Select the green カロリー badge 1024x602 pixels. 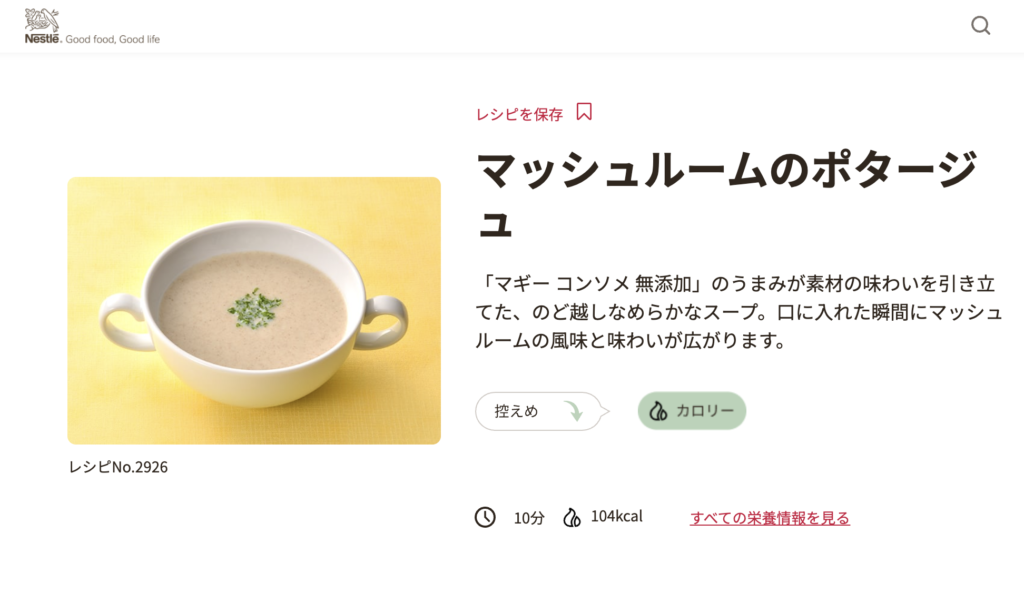(691, 410)
